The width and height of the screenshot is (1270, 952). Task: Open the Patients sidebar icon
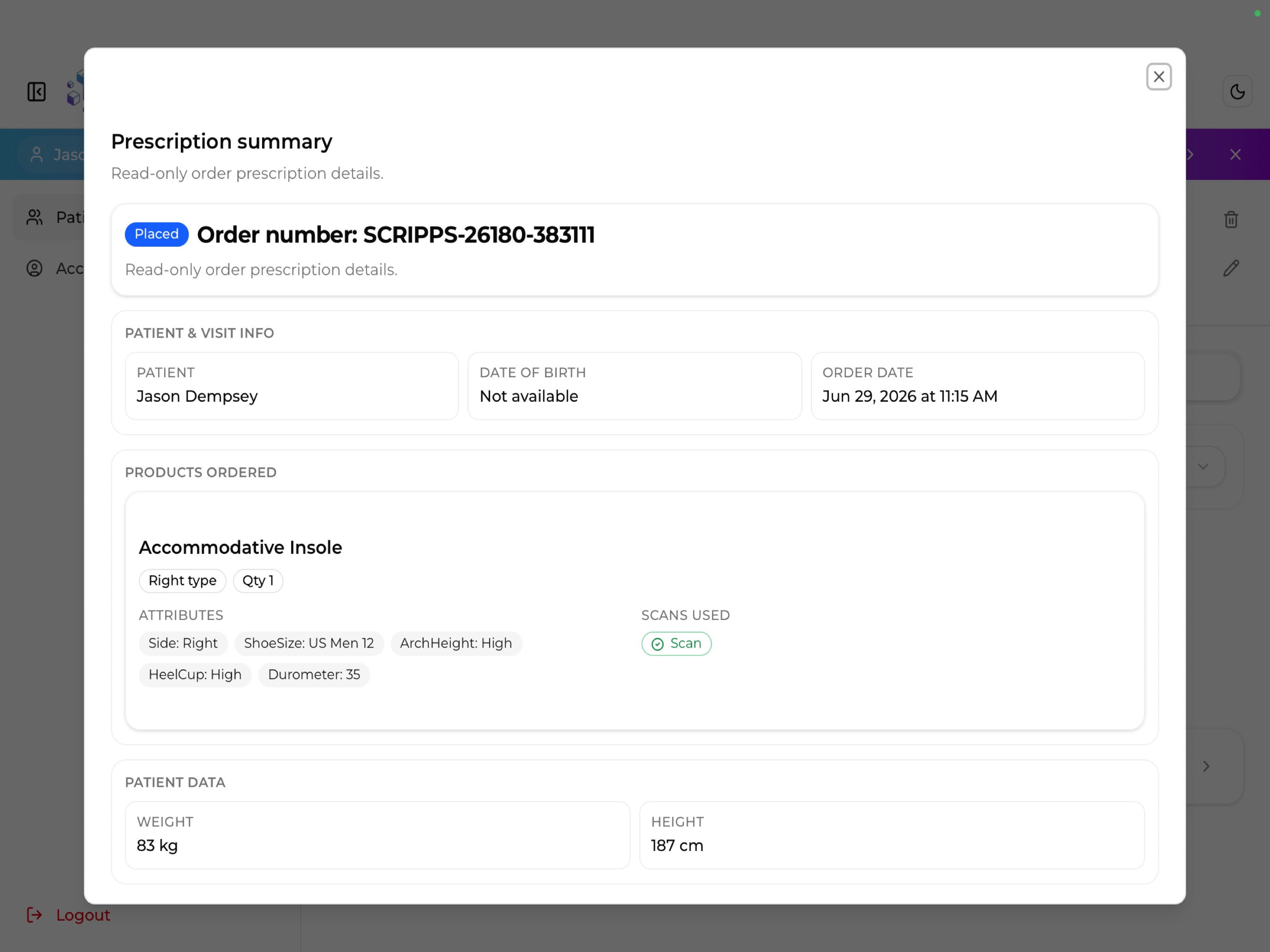35,218
